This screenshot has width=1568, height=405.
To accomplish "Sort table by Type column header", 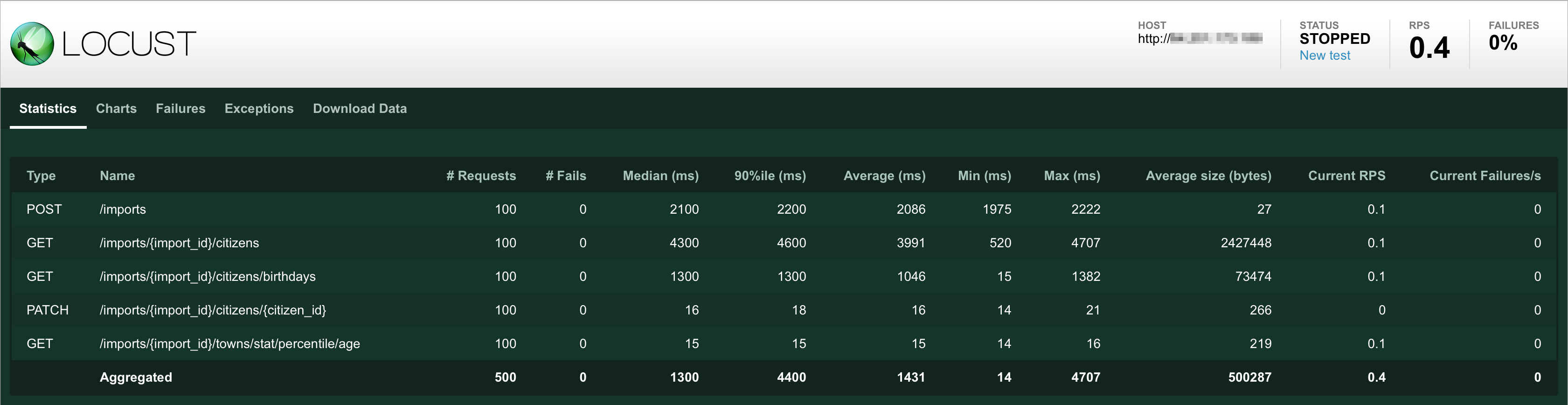I will 41,175.
